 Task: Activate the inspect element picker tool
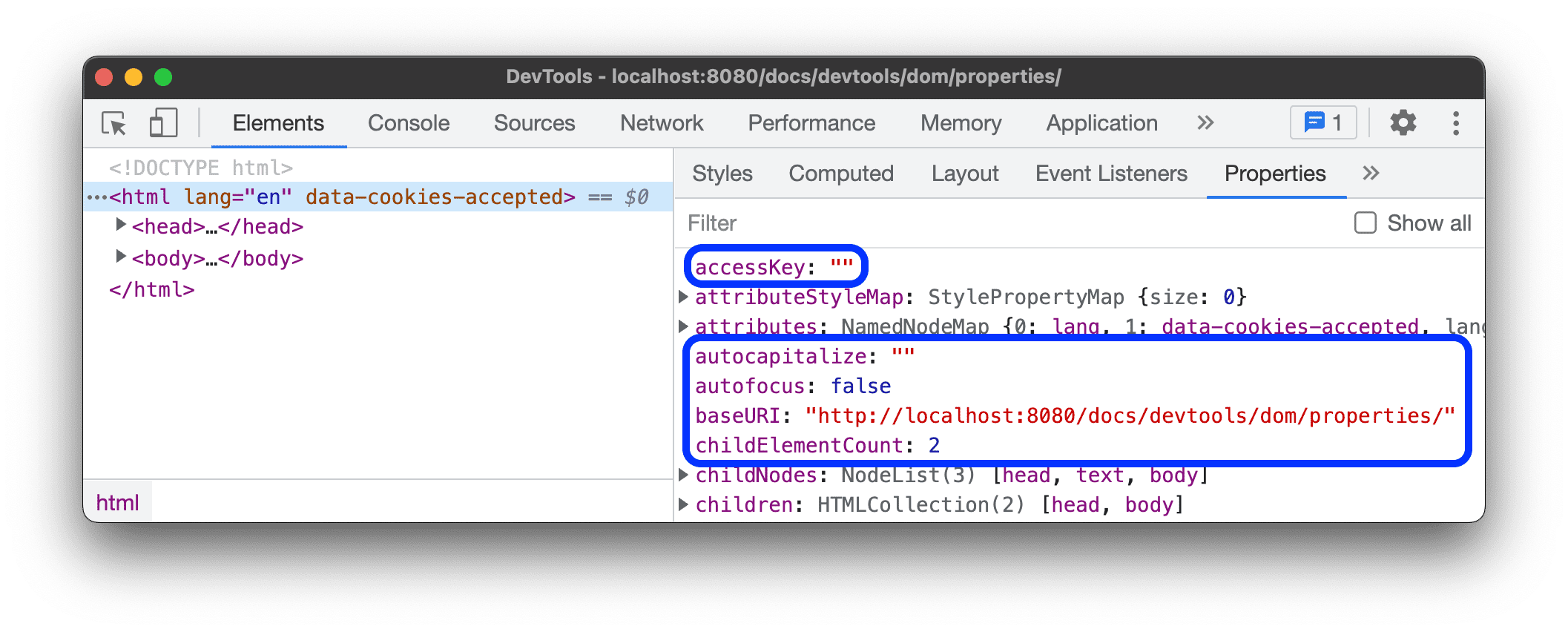(x=114, y=123)
